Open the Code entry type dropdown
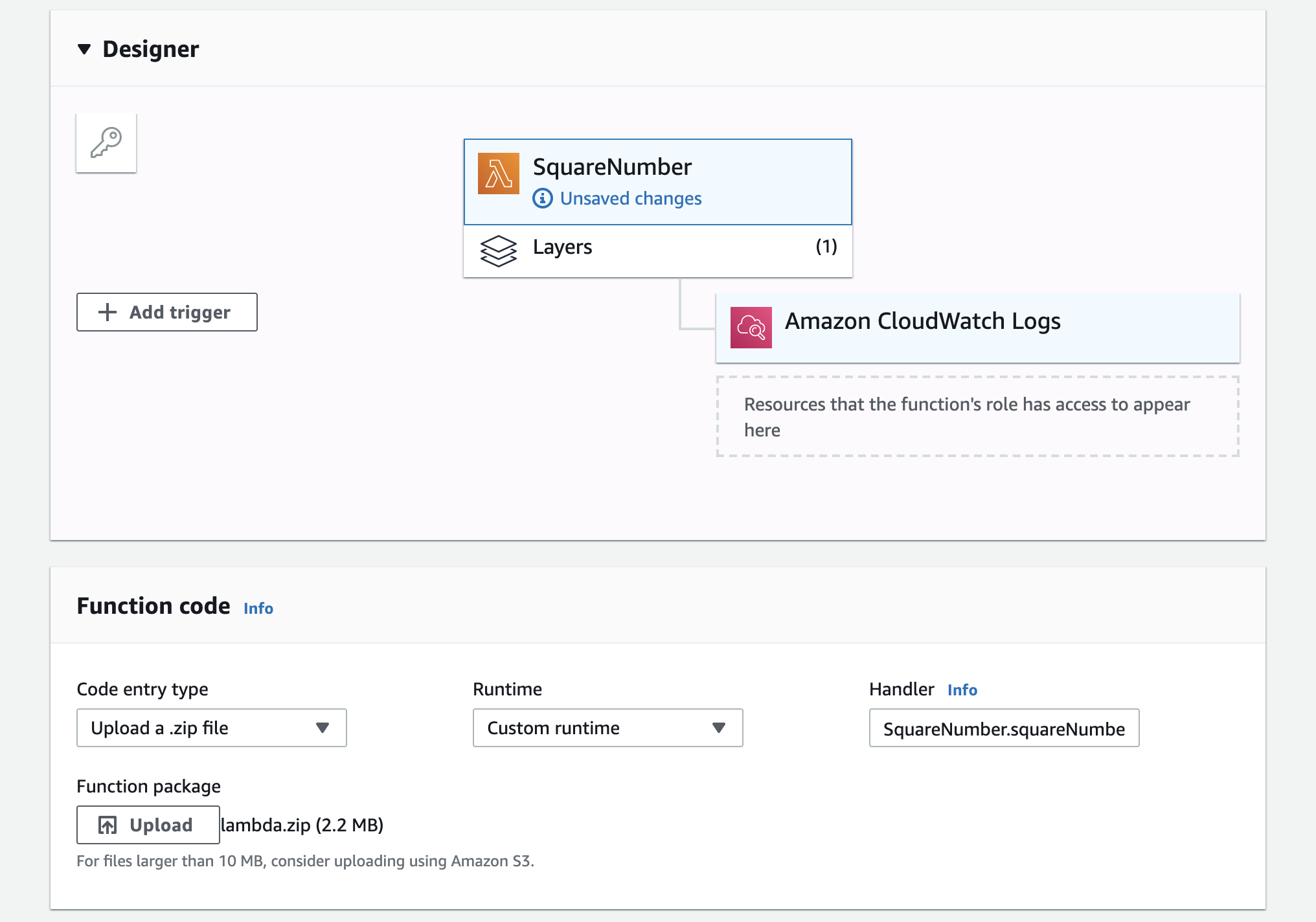1316x922 pixels. pyautogui.click(x=211, y=728)
